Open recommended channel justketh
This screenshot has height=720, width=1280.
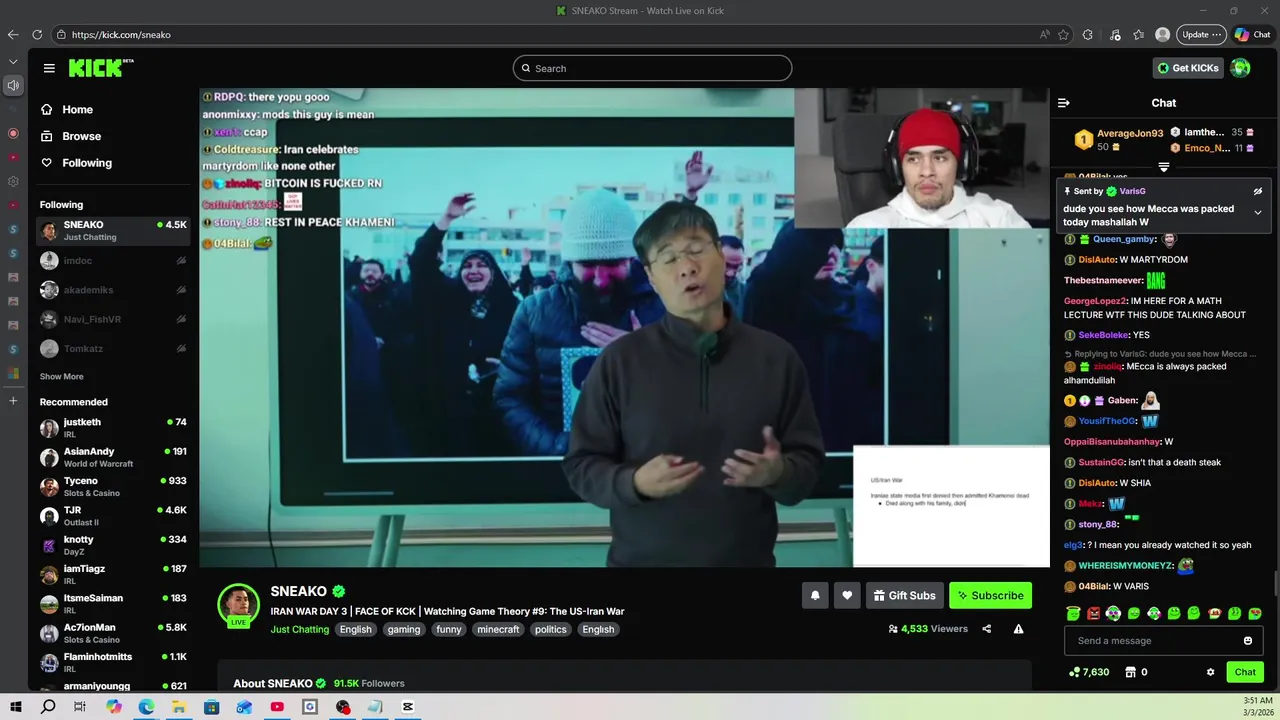[x=113, y=428]
